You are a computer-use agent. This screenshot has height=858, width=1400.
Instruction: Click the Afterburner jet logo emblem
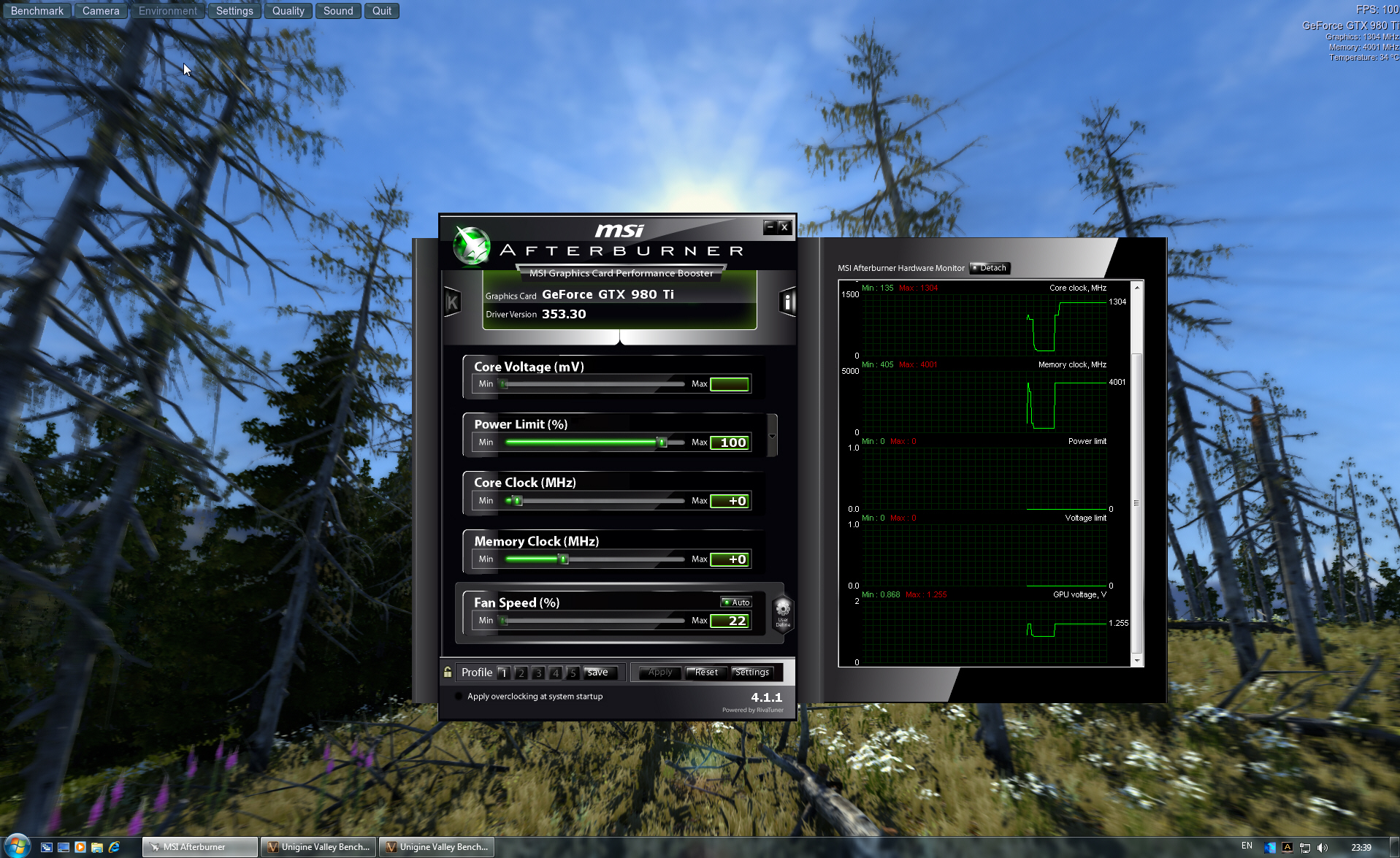[471, 245]
